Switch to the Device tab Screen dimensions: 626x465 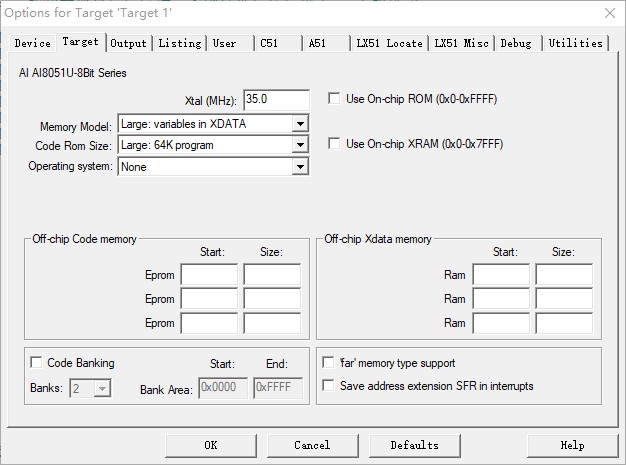click(x=32, y=43)
